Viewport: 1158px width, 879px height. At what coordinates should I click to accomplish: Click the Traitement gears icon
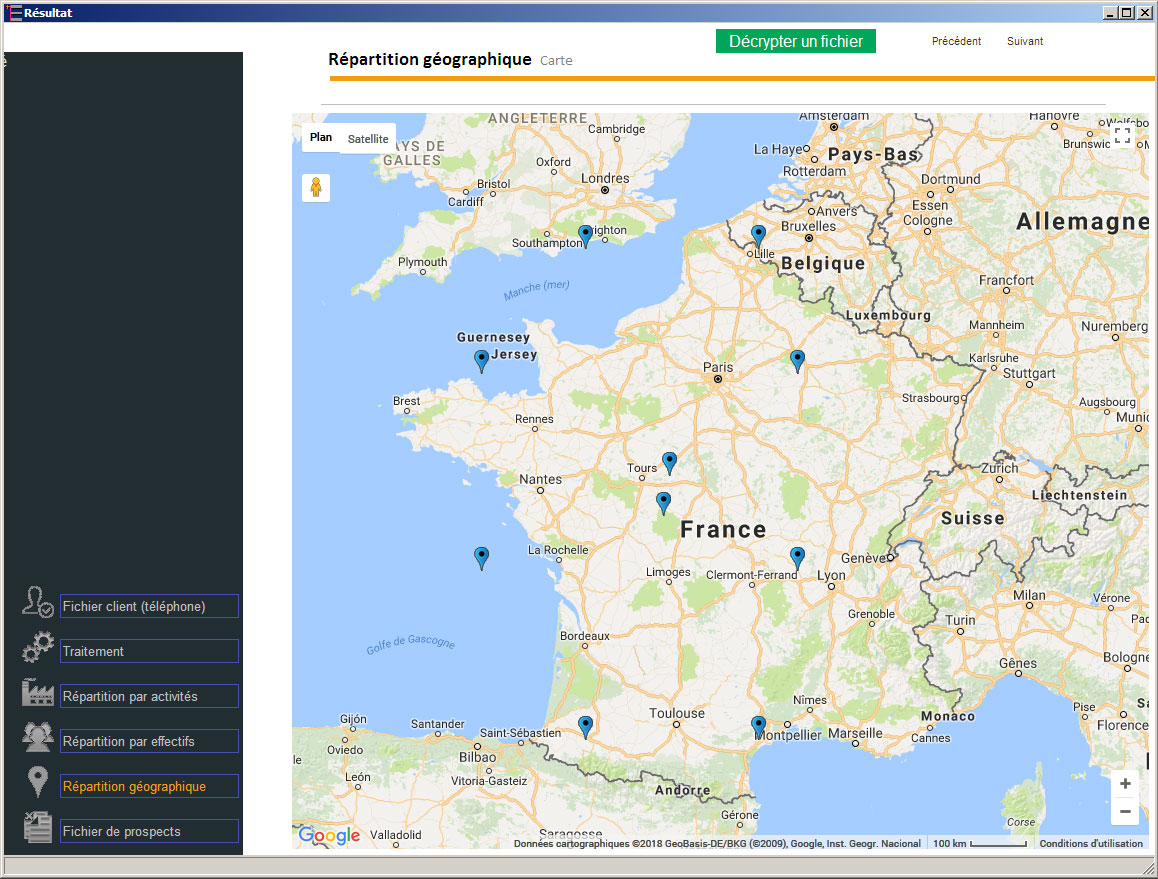click(38, 647)
